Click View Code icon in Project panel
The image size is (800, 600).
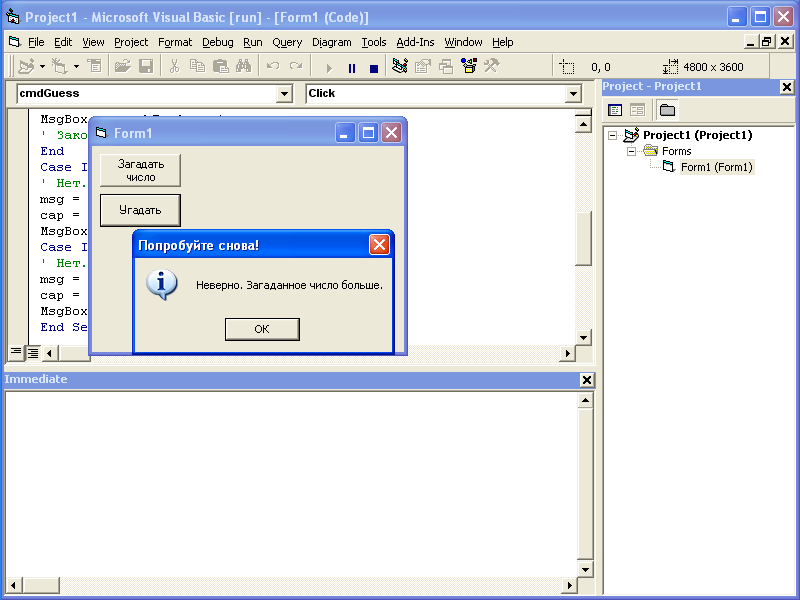pos(615,110)
